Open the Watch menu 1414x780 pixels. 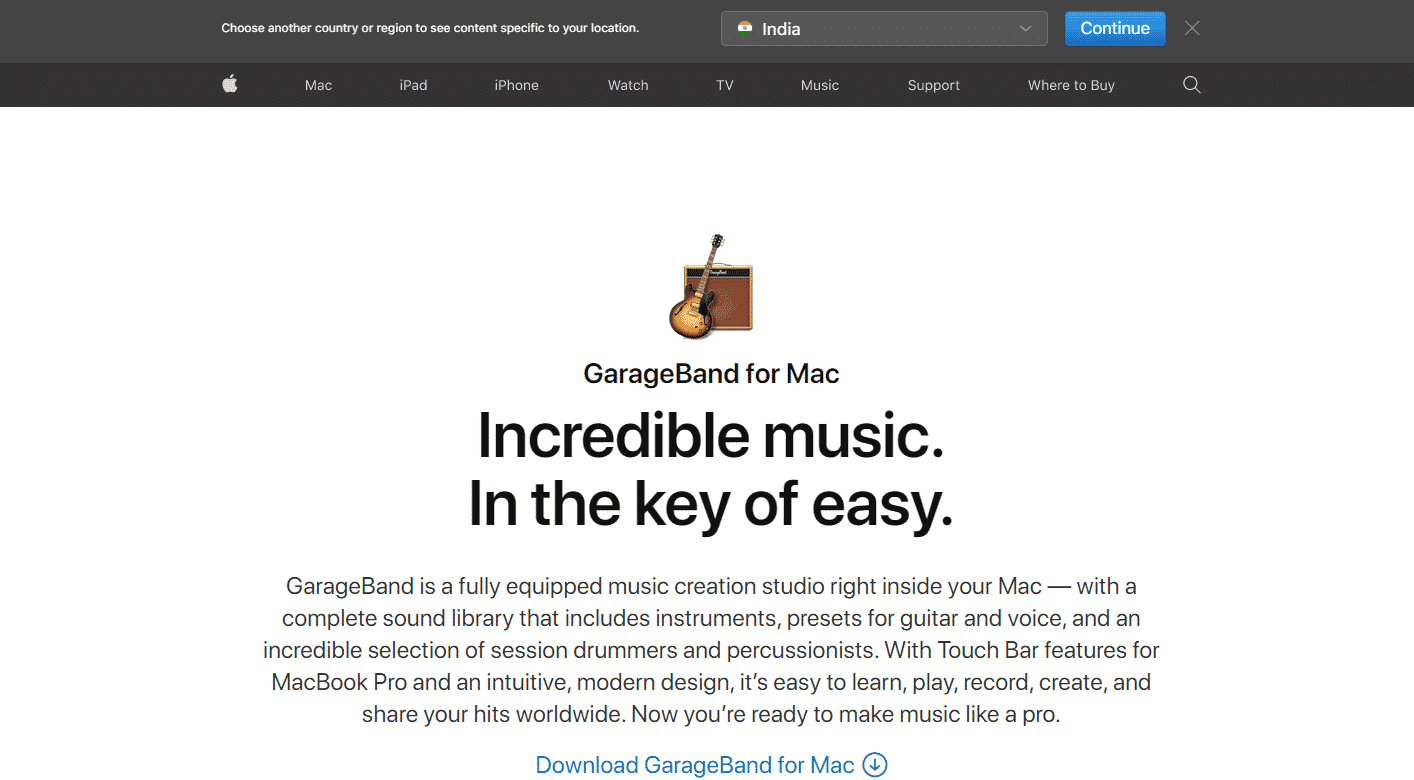click(628, 85)
